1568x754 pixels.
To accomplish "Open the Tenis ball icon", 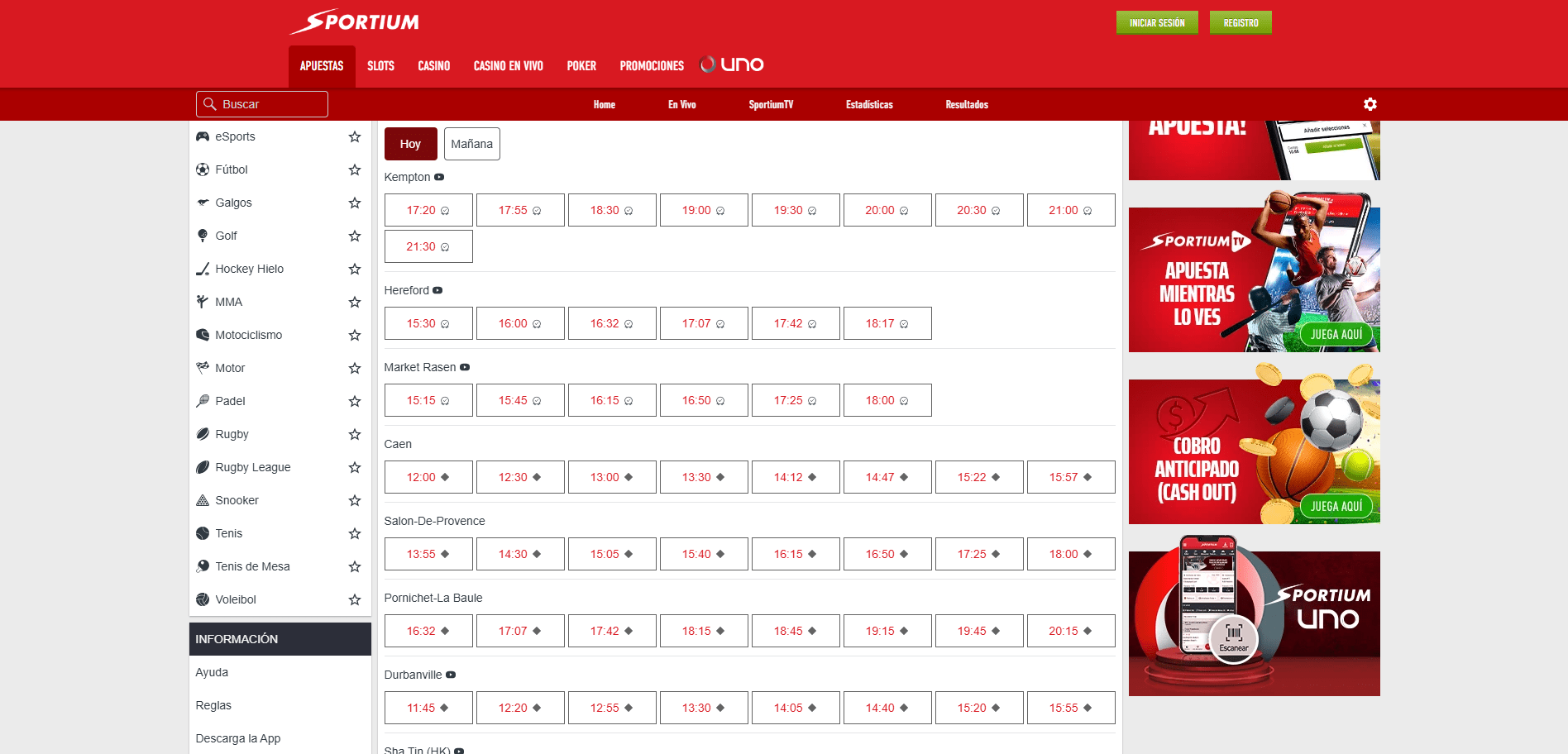I will tap(203, 533).
